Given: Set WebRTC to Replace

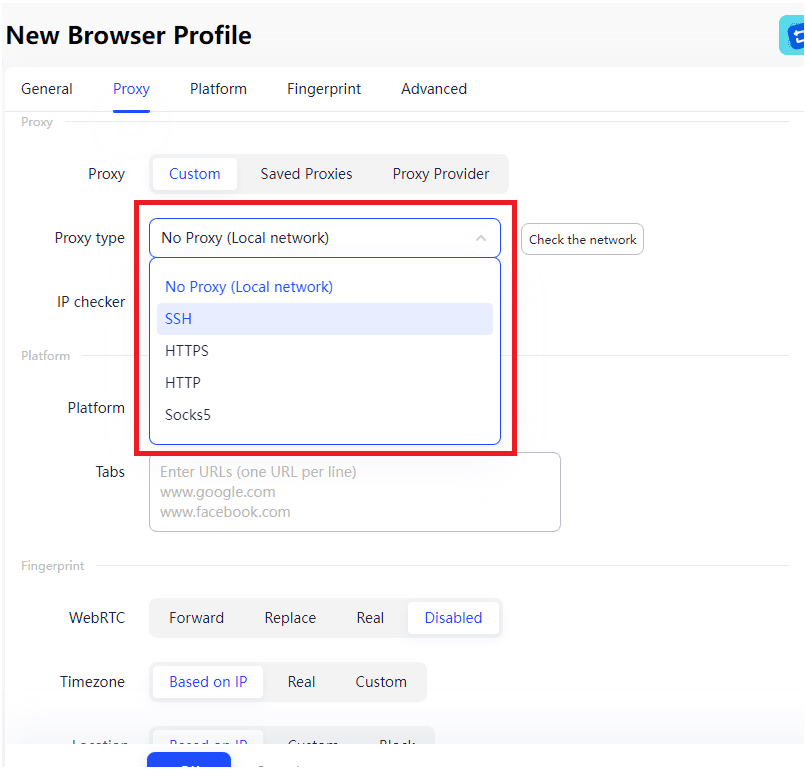Looking at the screenshot, I should pyautogui.click(x=290, y=618).
